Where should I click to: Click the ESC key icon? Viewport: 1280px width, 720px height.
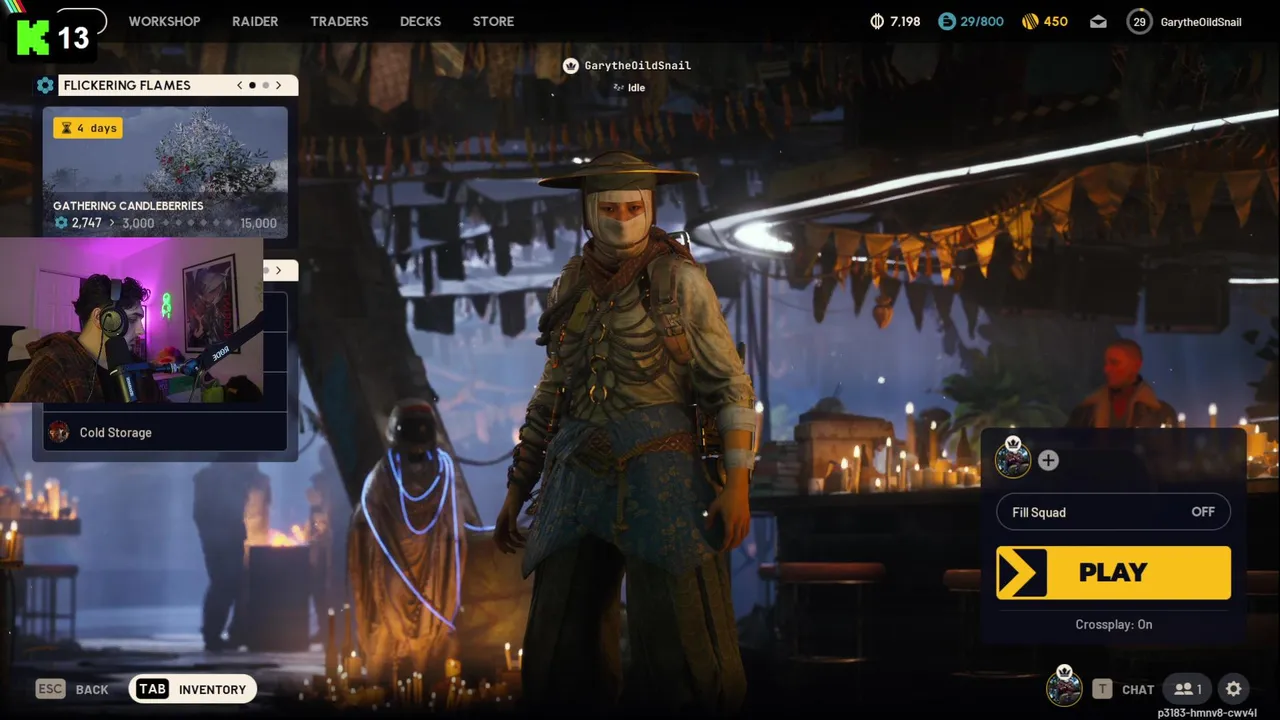(50, 689)
